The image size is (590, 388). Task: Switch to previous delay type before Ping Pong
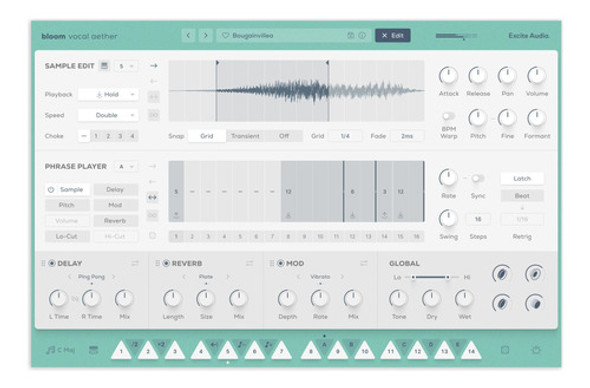tap(69, 277)
